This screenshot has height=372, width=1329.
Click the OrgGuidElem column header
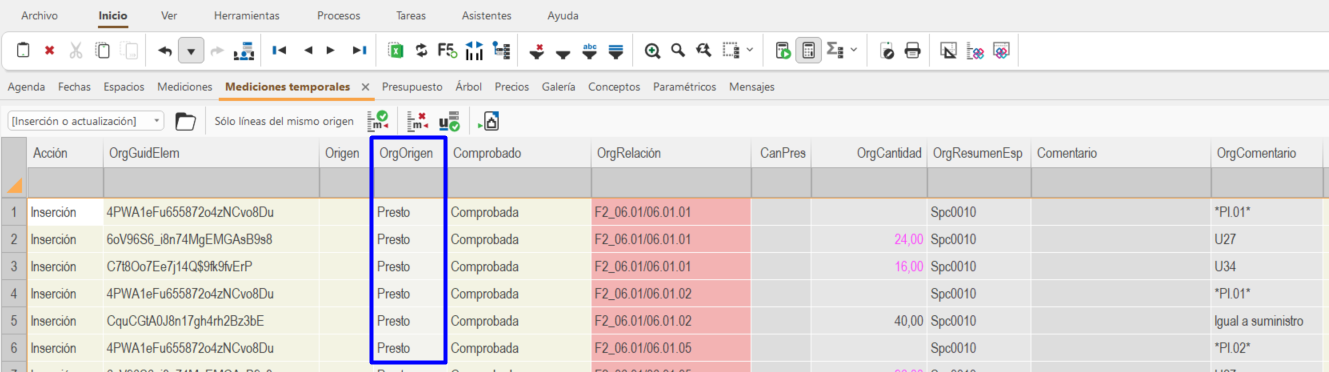pyautogui.click(x=211, y=153)
